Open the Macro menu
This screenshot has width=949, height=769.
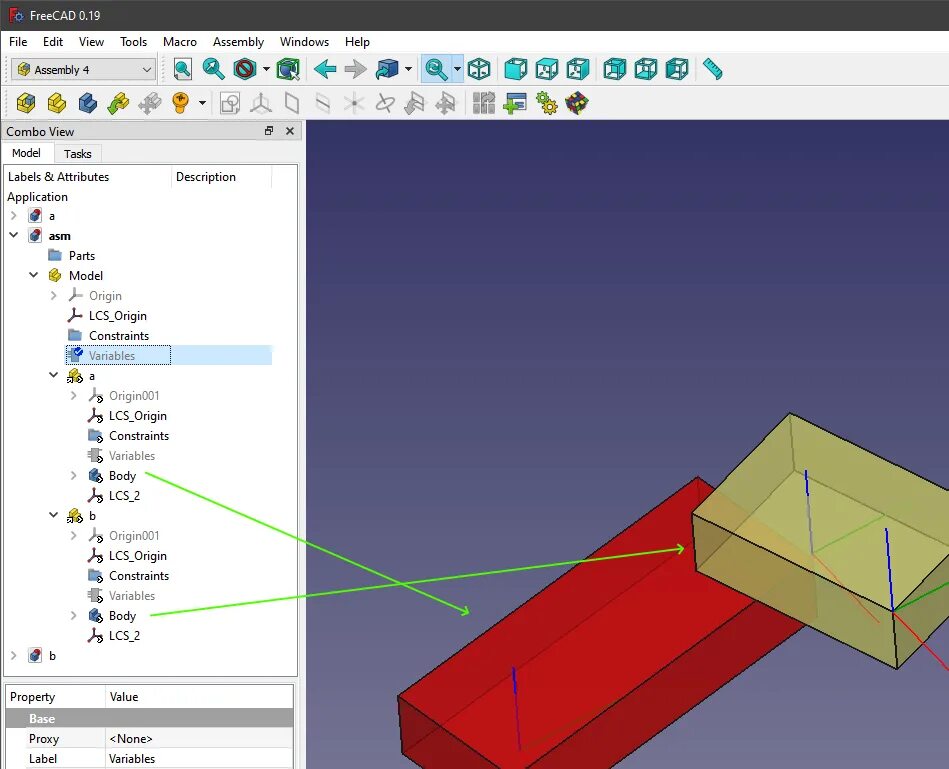point(180,42)
